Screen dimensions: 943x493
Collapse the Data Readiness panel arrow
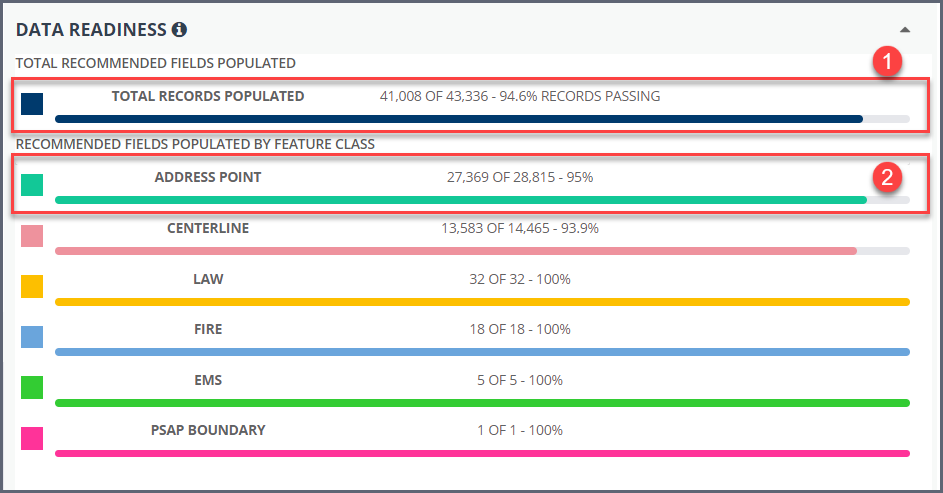coord(905,29)
